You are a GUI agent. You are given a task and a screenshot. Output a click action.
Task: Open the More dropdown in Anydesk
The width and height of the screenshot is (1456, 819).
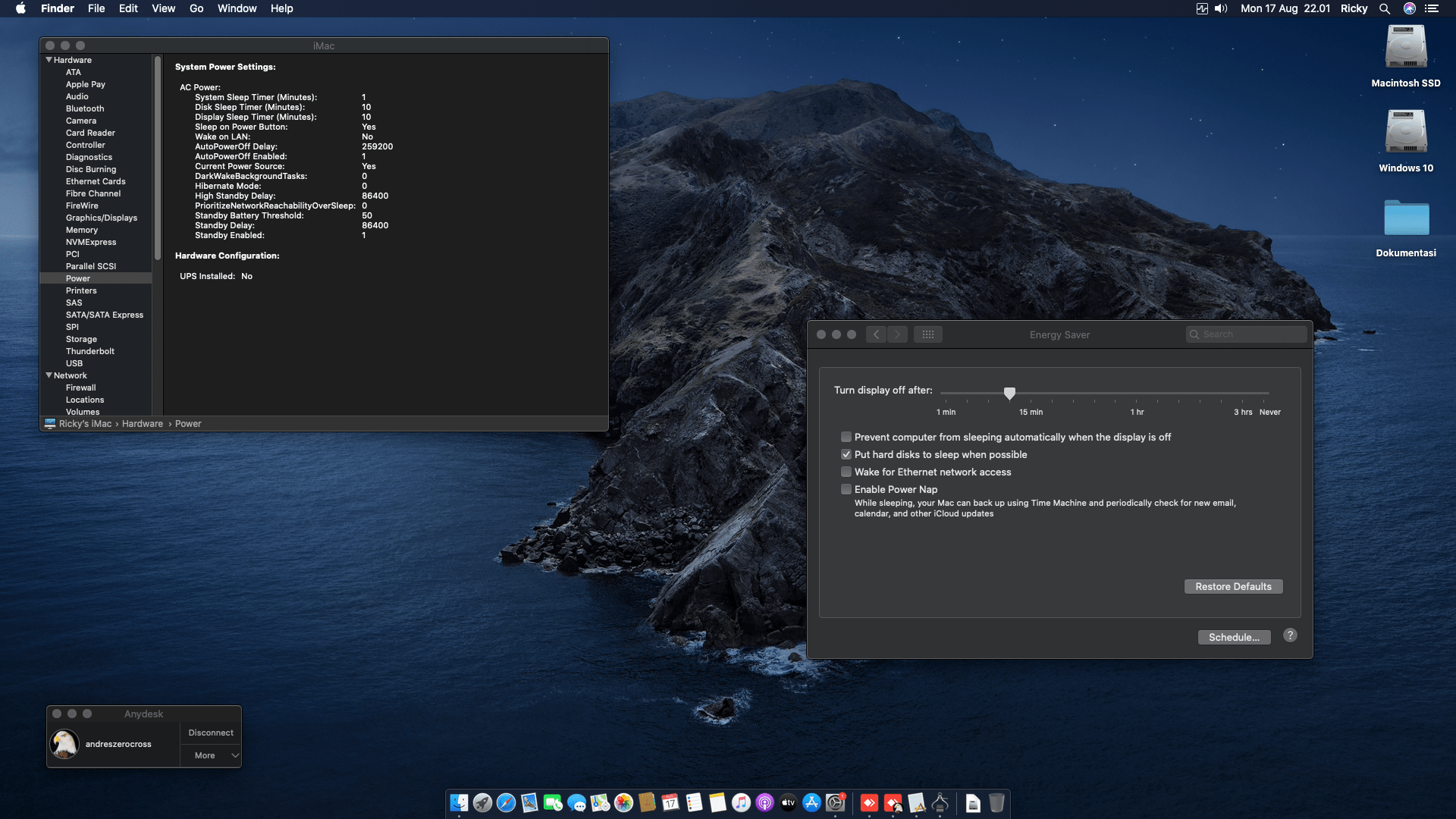(211, 755)
